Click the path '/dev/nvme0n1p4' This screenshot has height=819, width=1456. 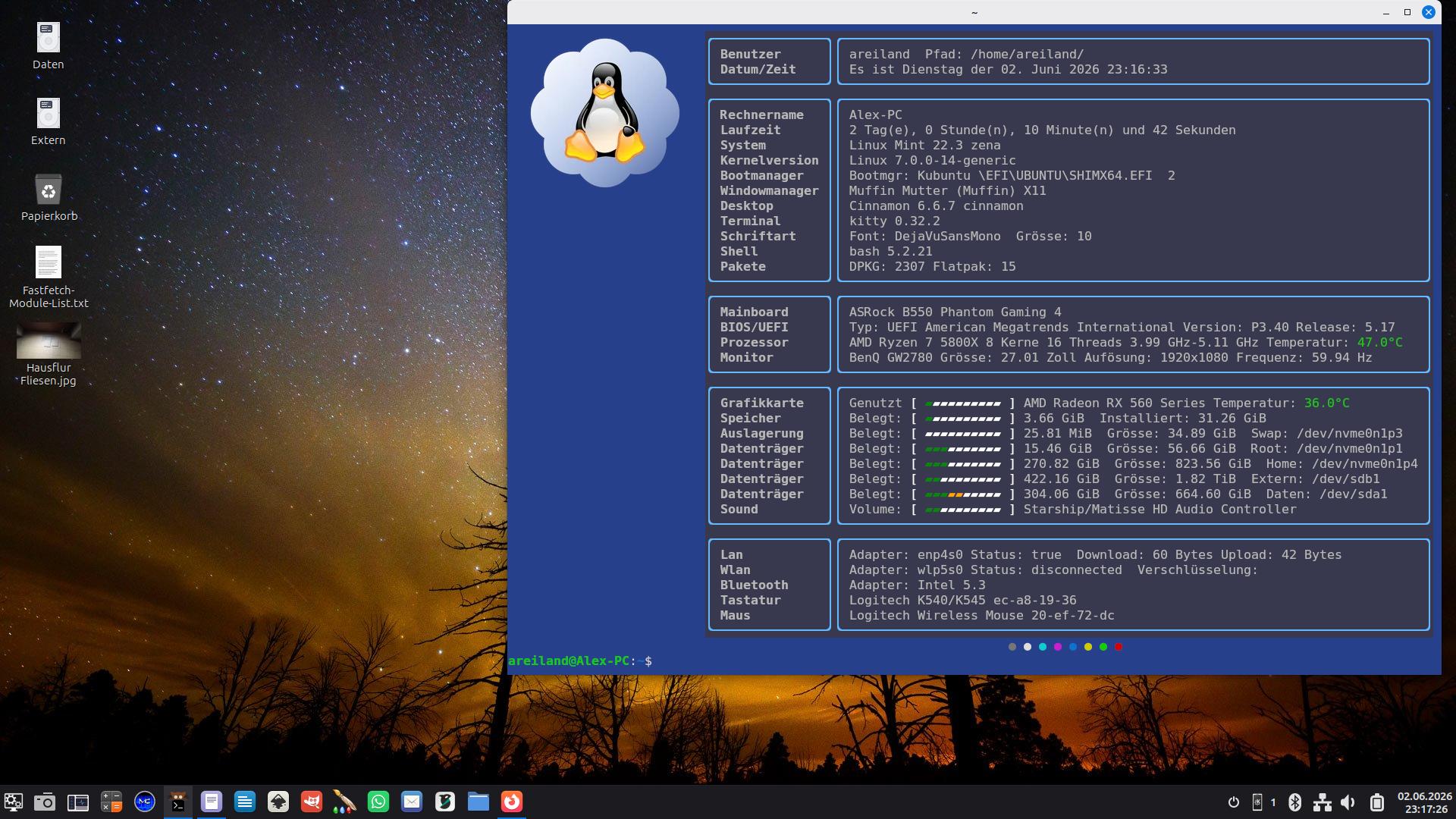coord(1364,464)
